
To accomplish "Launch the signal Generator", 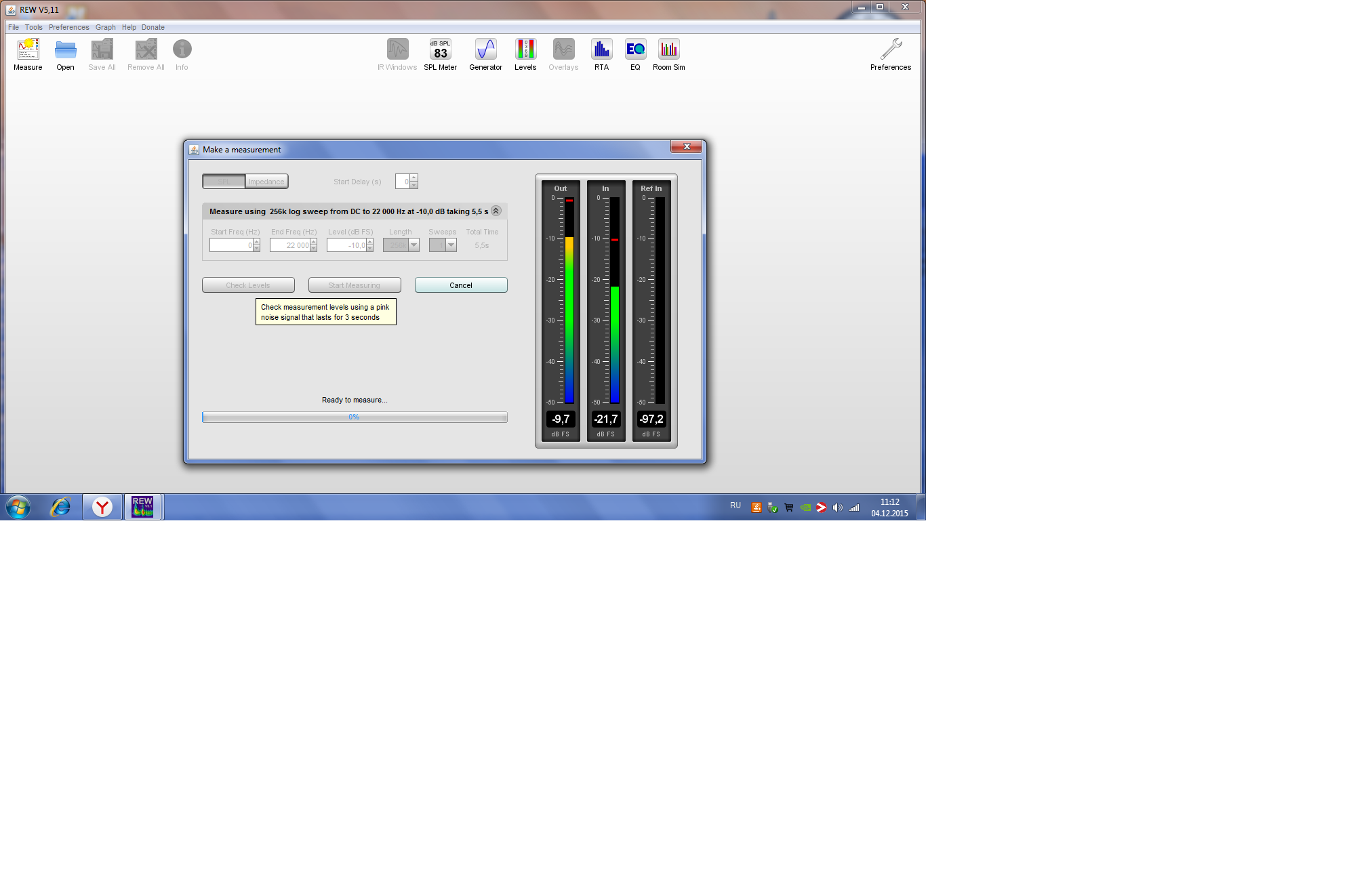I will (x=485, y=49).
